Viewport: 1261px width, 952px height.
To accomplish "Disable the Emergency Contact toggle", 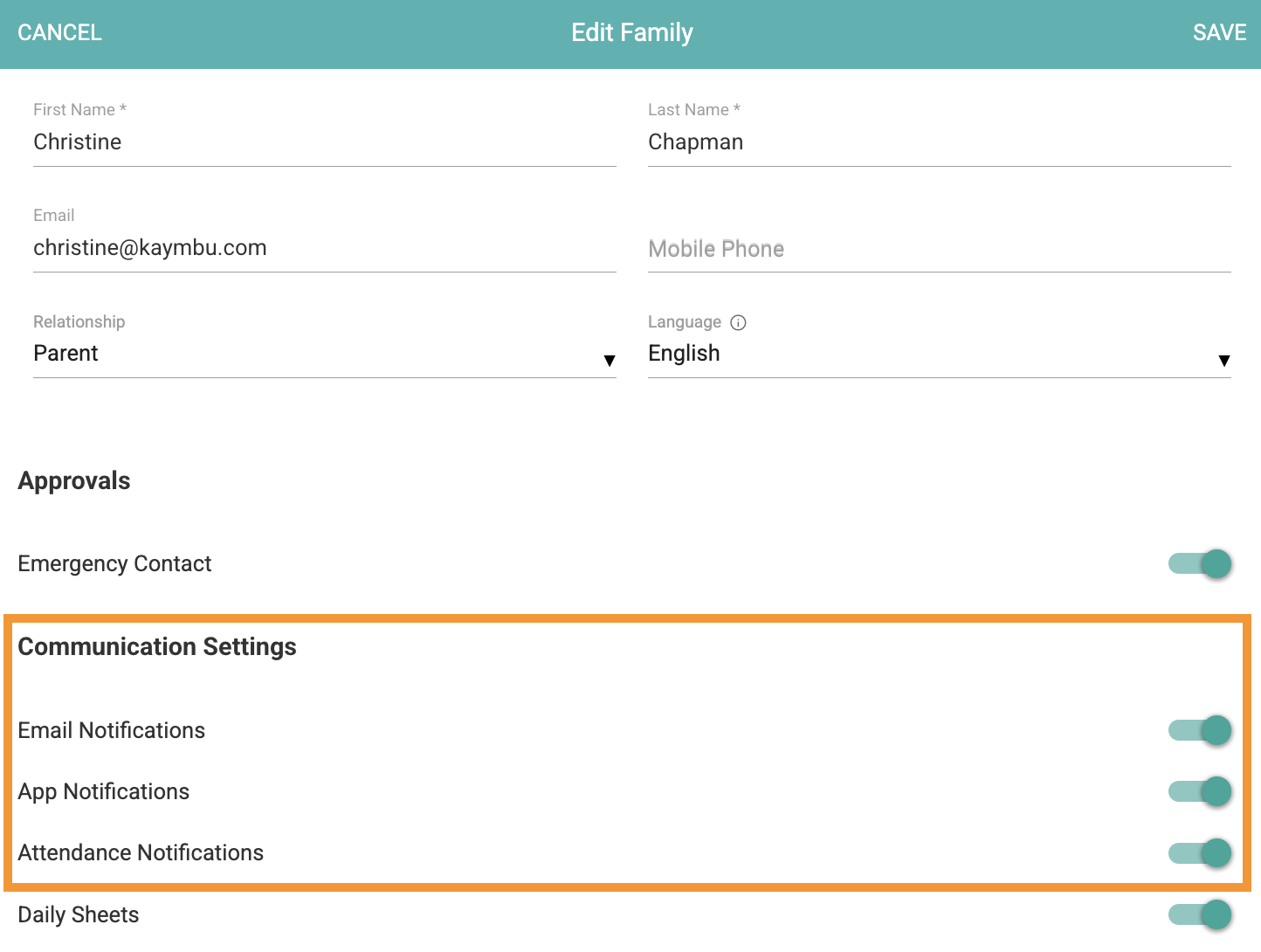I will coord(1200,564).
